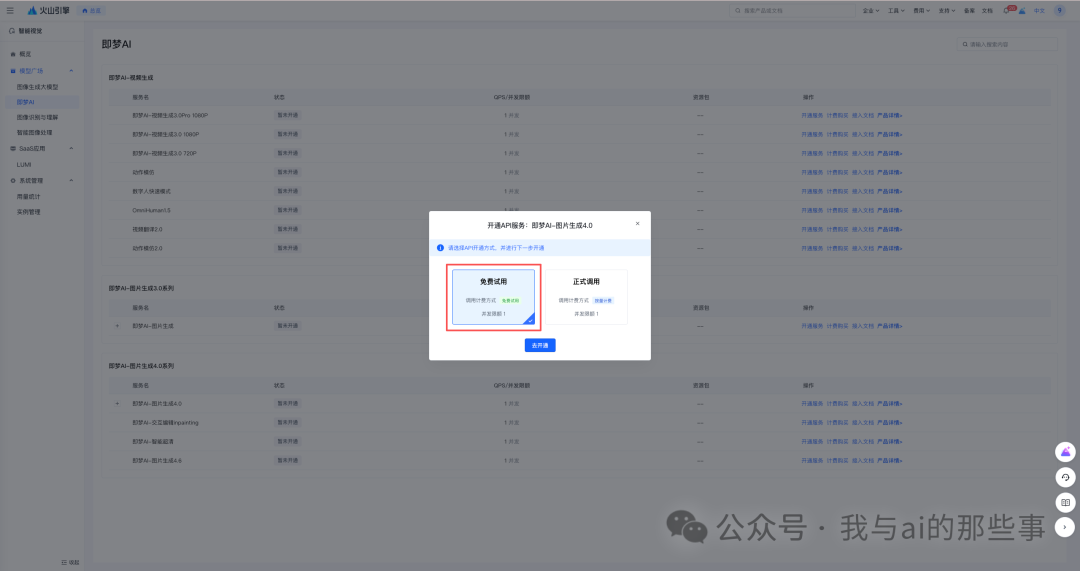The image size is (1080, 571).
Task: Click the SaaS应用 icon in sidebar
Action: [x=12, y=149]
